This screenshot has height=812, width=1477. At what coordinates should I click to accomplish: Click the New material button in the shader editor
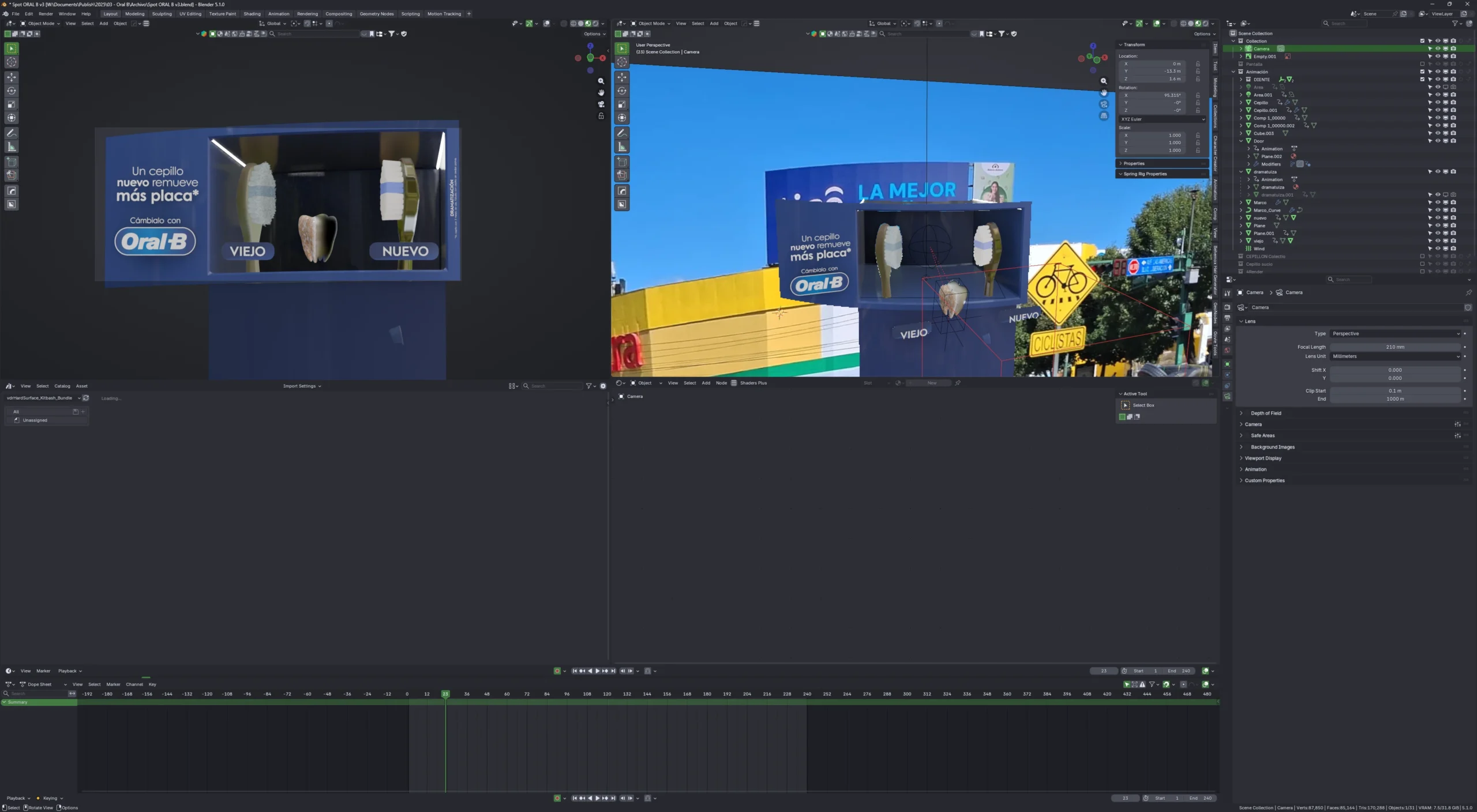click(x=929, y=383)
